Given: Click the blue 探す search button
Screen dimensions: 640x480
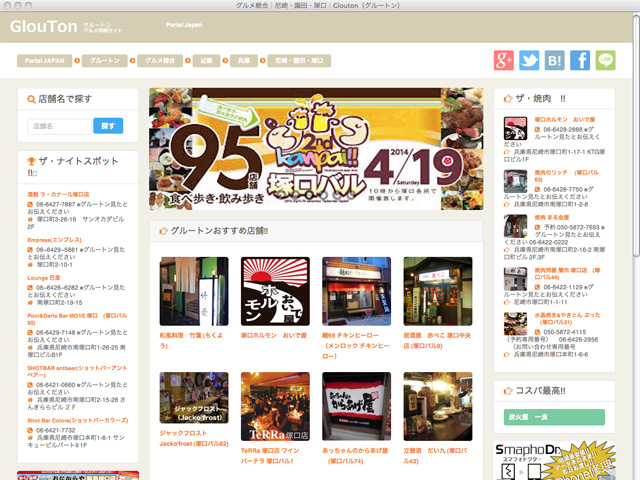Looking at the screenshot, I should (108, 126).
